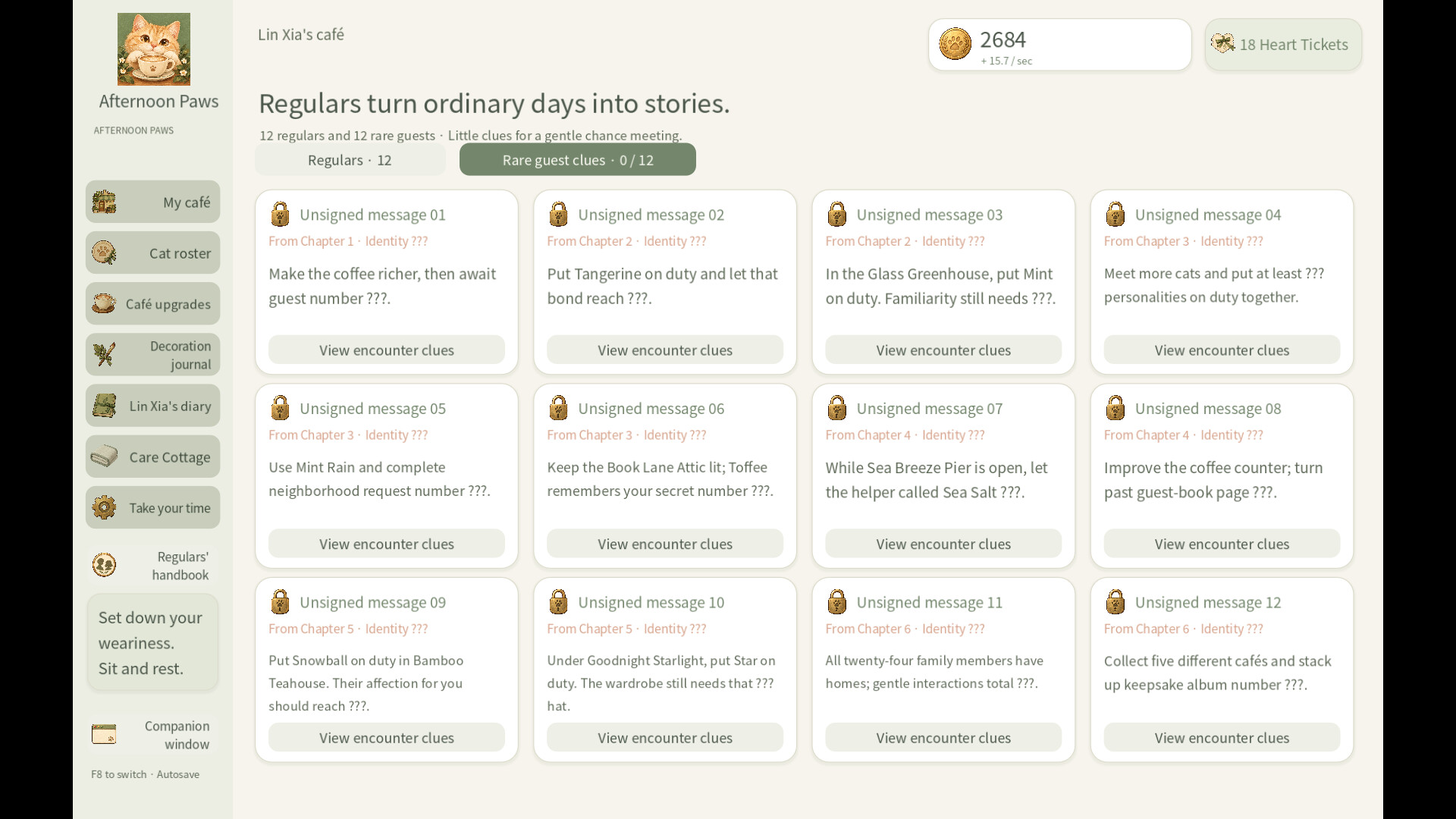Click the lock icon on Unsigned message 10
This screenshot has height=819, width=1456.
click(558, 601)
